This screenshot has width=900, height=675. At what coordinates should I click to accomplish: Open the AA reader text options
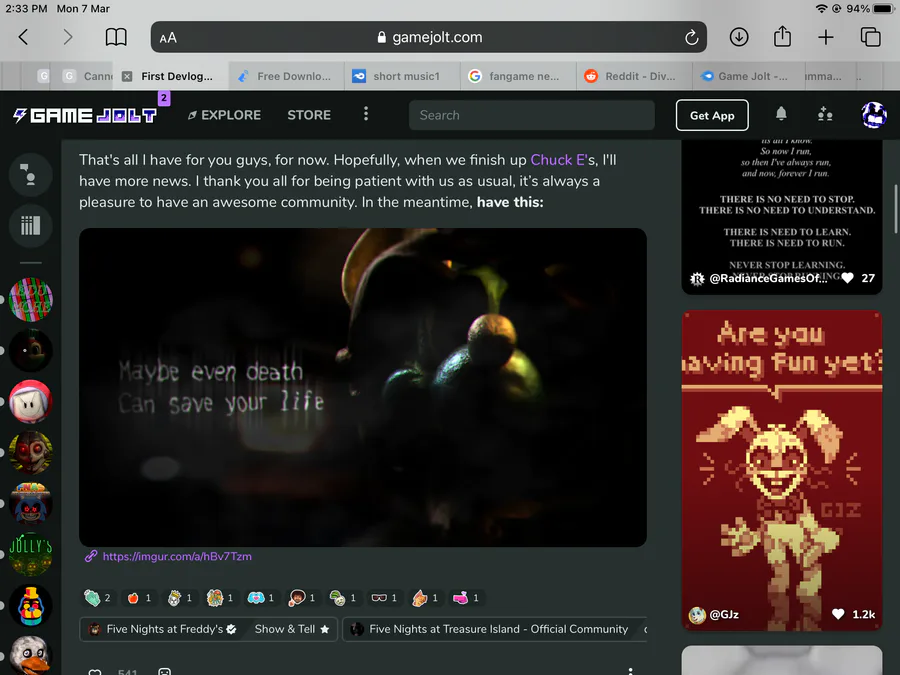[168, 38]
